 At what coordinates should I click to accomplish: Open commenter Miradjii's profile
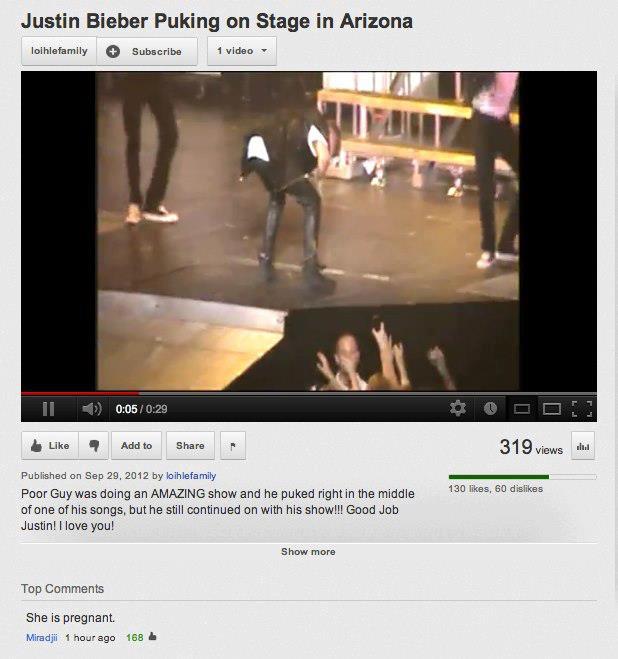(42, 638)
